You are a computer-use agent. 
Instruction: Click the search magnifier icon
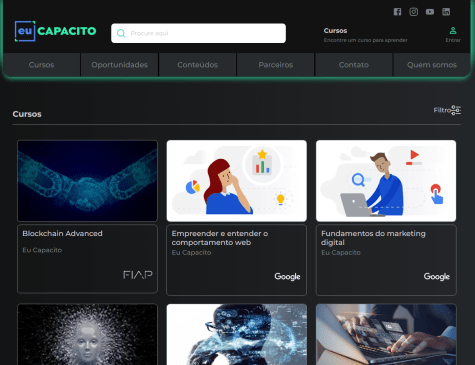[121, 33]
